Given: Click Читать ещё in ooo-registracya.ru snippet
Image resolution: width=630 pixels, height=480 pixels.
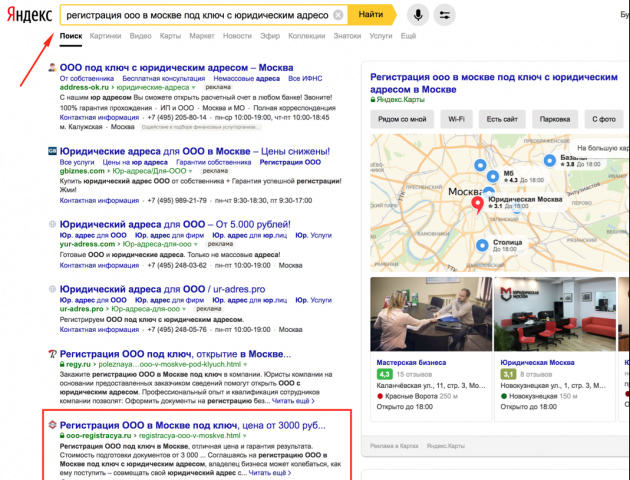Looking at the screenshot, I should (270, 473).
